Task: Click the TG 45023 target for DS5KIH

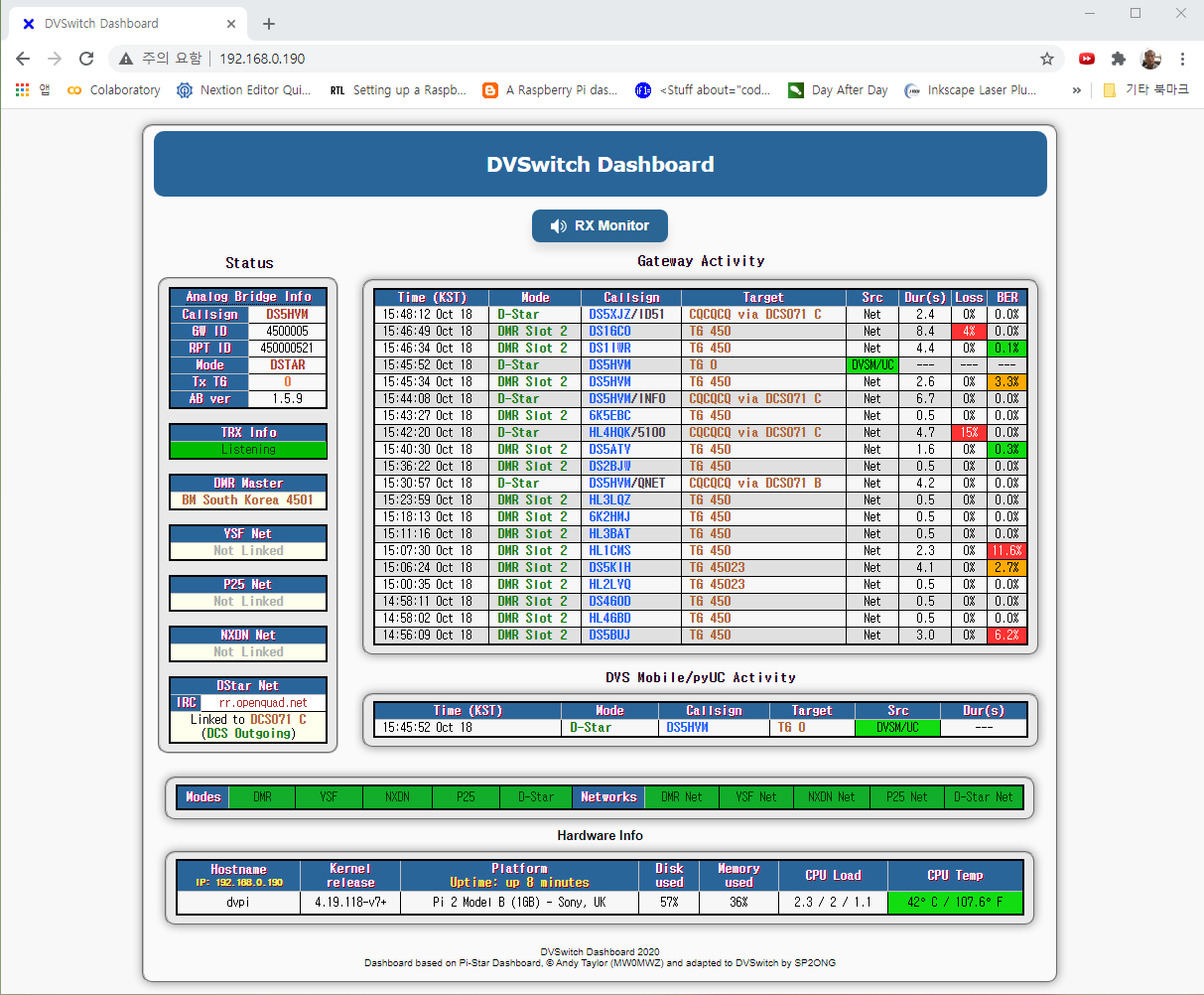Action: click(717, 567)
